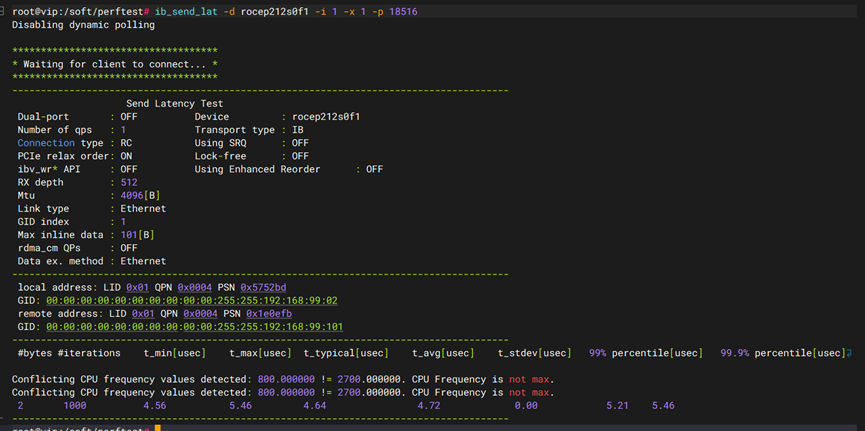Select the PCIe relax order ON value
This screenshot has width=865, height=431.
click(126, 157)
